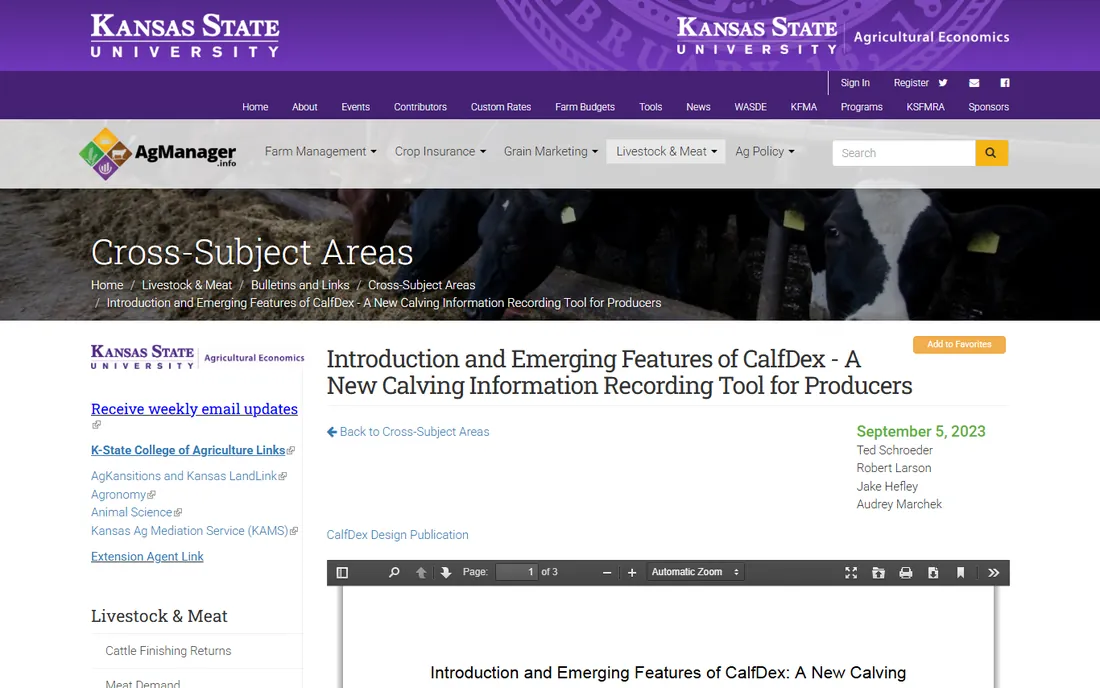The height and width of the screenshot is (688, 1100).
Task: Click the Register link
Action: pos(911,83)
